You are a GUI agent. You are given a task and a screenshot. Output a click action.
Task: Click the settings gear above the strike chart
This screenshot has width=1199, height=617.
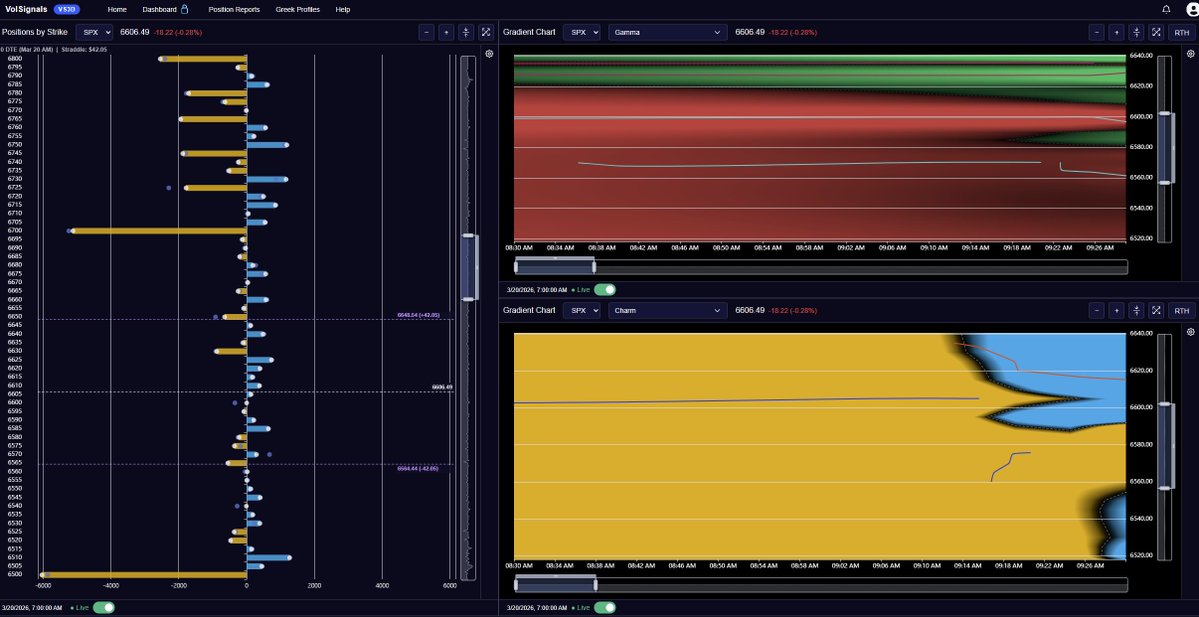[x=488, y=53]
